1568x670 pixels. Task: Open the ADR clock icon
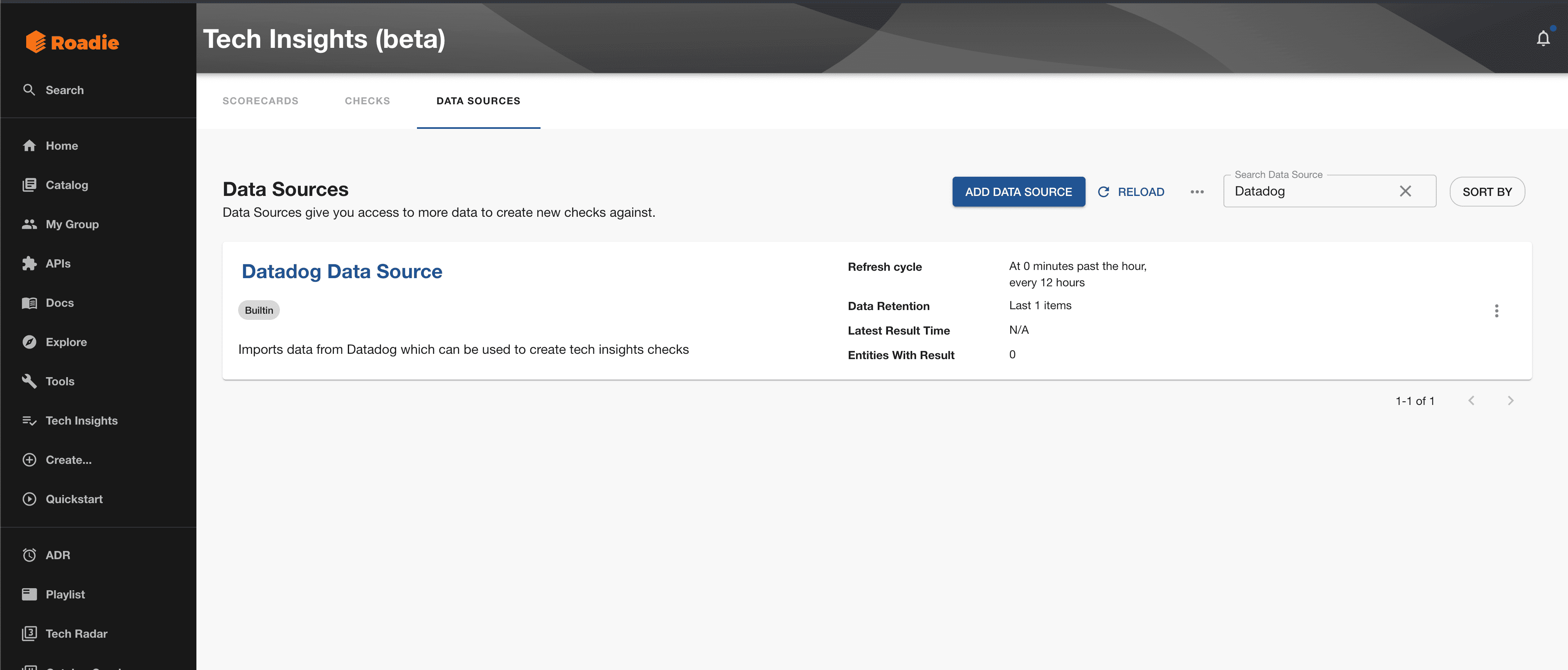point(29,555)
